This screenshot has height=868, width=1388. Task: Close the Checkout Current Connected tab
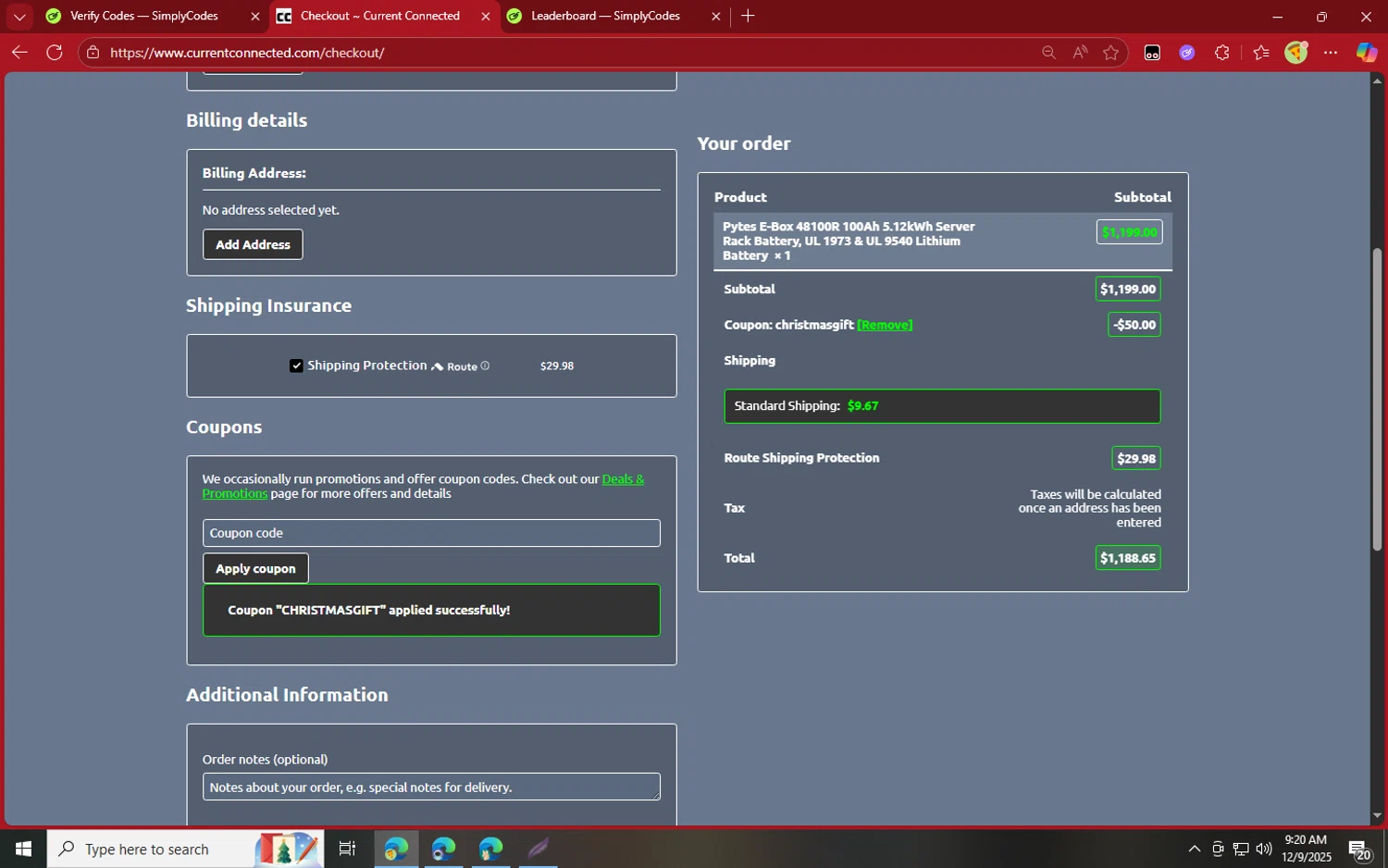point(486,17)
